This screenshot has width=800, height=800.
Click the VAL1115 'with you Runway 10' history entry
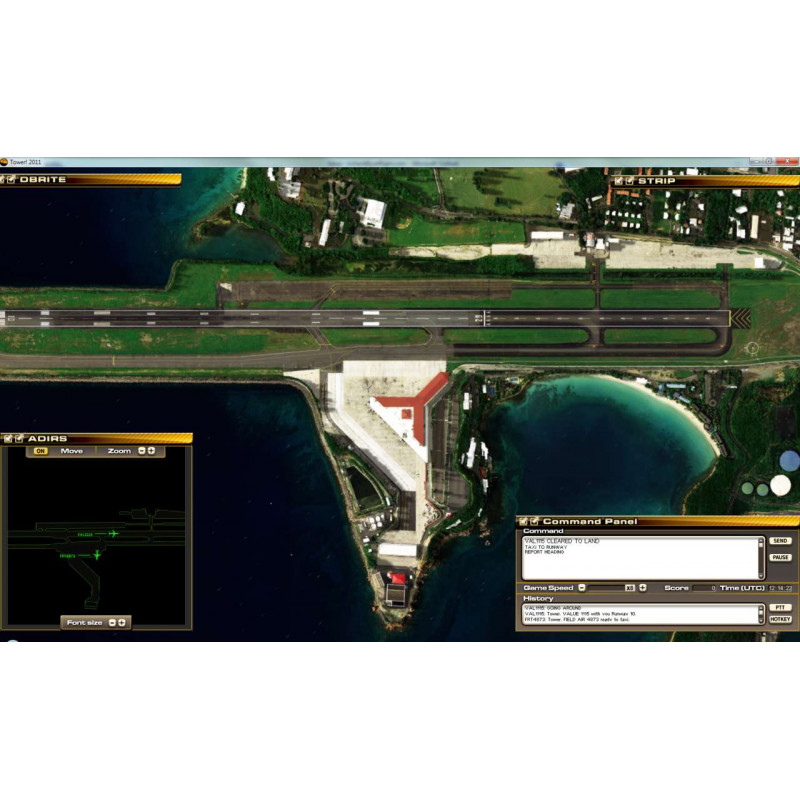580,614
